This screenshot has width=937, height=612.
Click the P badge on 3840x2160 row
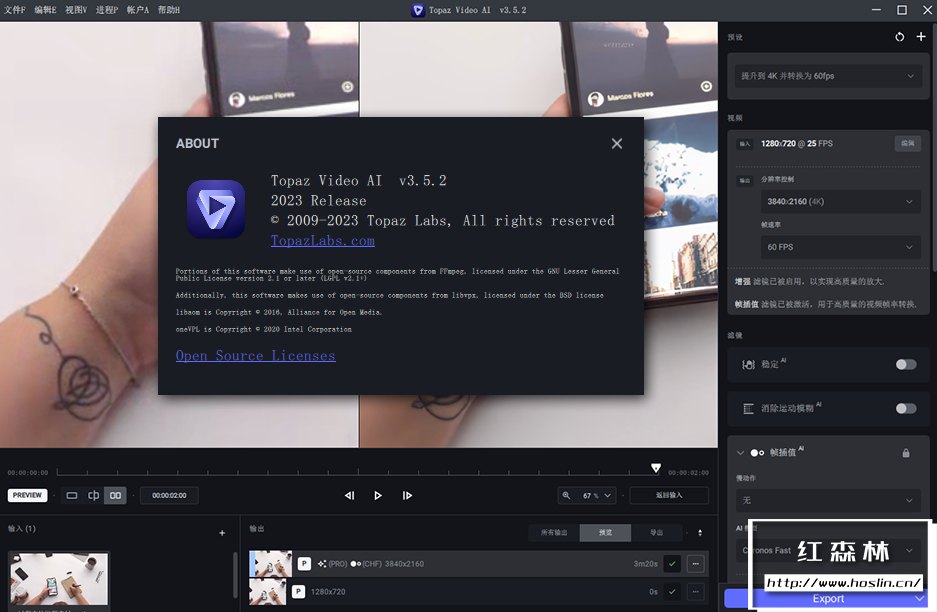point(304,564)
